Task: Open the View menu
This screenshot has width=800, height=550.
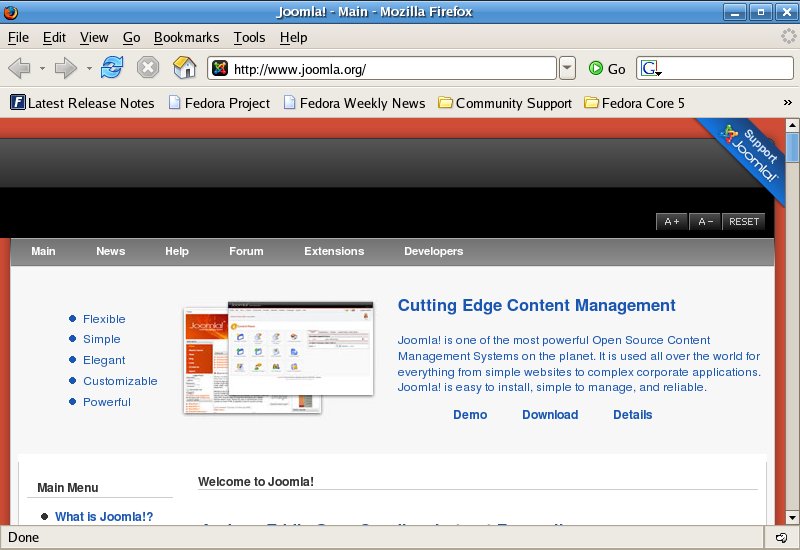Action: pyautogui.click(x=94, y=37)
